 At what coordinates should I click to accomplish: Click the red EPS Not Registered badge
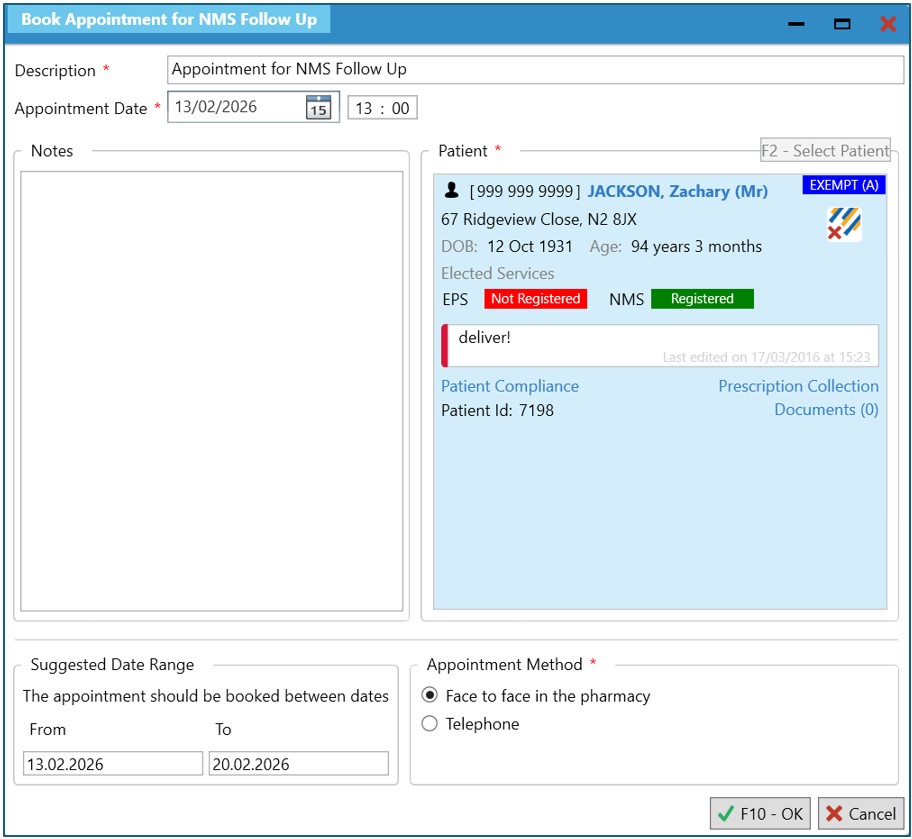tap(535, 299)
